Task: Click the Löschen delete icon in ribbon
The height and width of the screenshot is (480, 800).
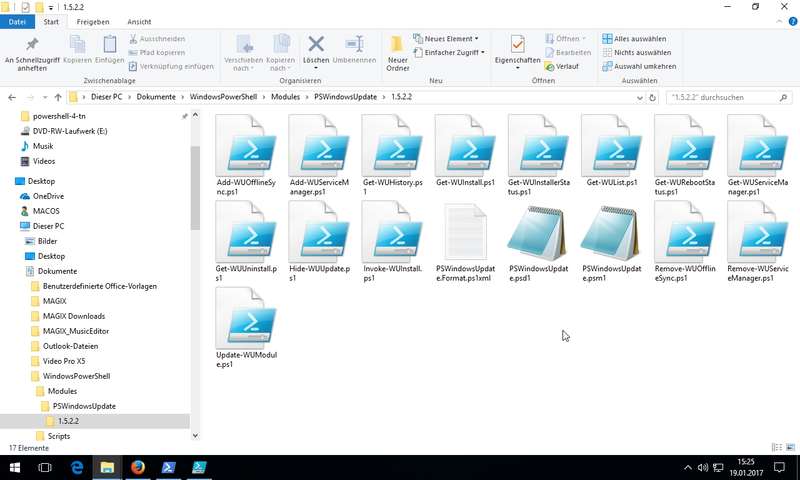Action: [x=316, y=44]
